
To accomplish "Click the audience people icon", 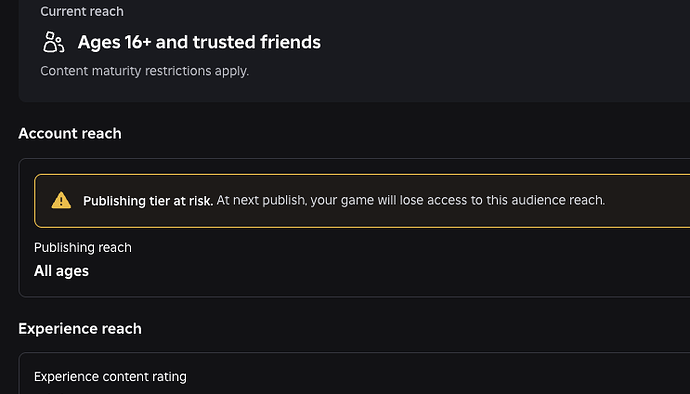I will [x=53, y=42].
